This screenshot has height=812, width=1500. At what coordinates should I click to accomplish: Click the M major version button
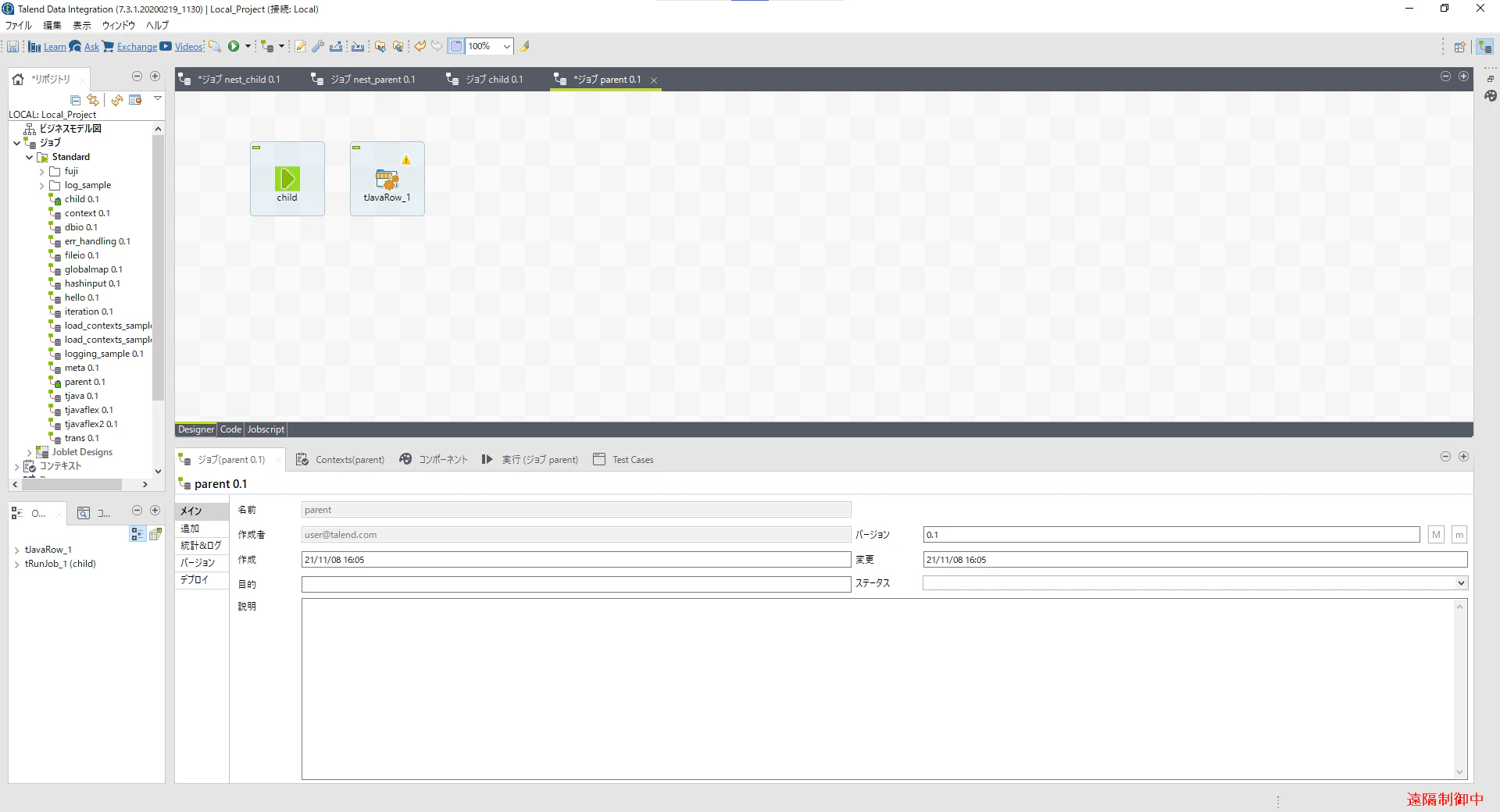(x=1436, y=535)
